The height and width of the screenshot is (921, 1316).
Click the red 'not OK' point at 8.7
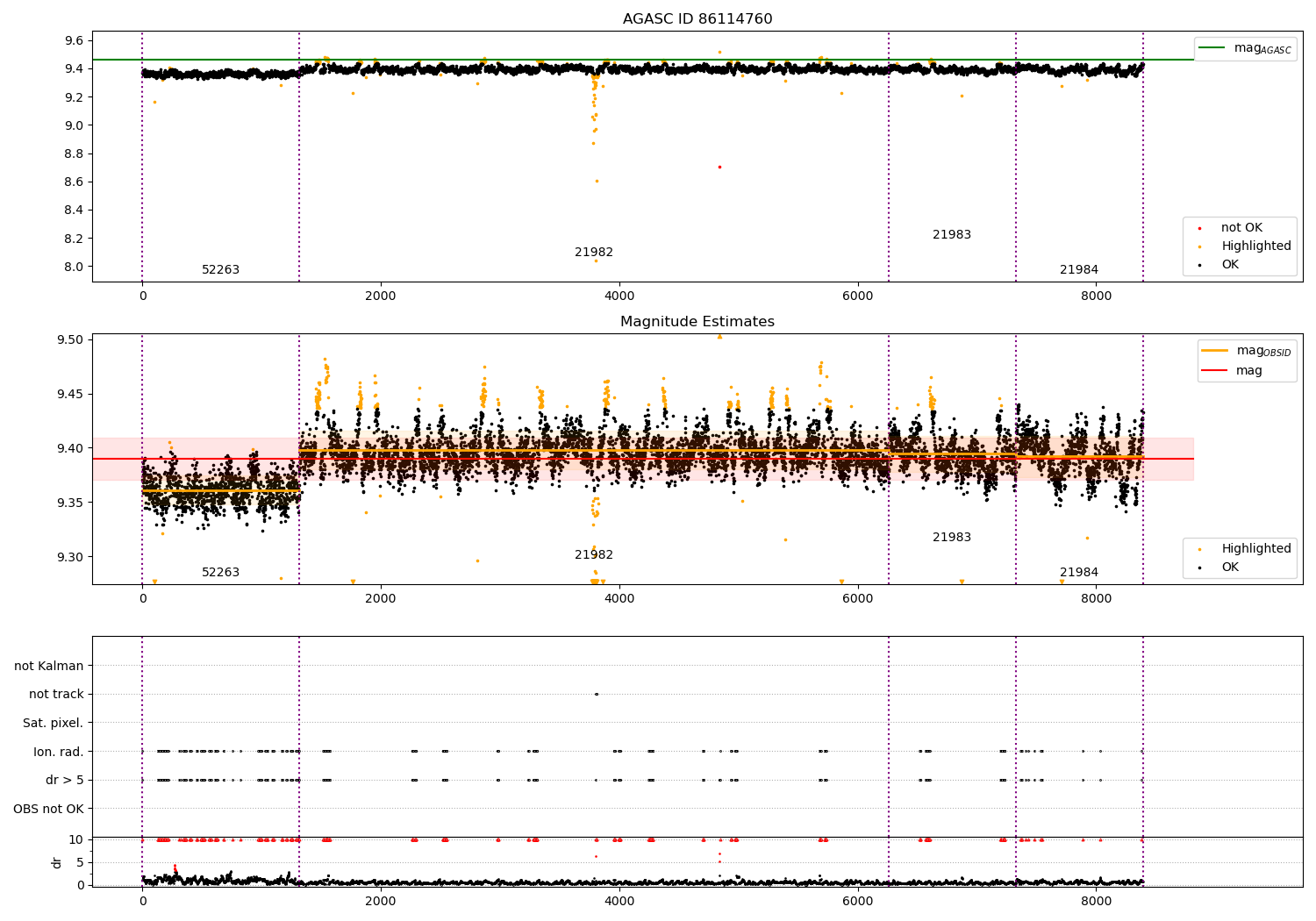(719, 167)
